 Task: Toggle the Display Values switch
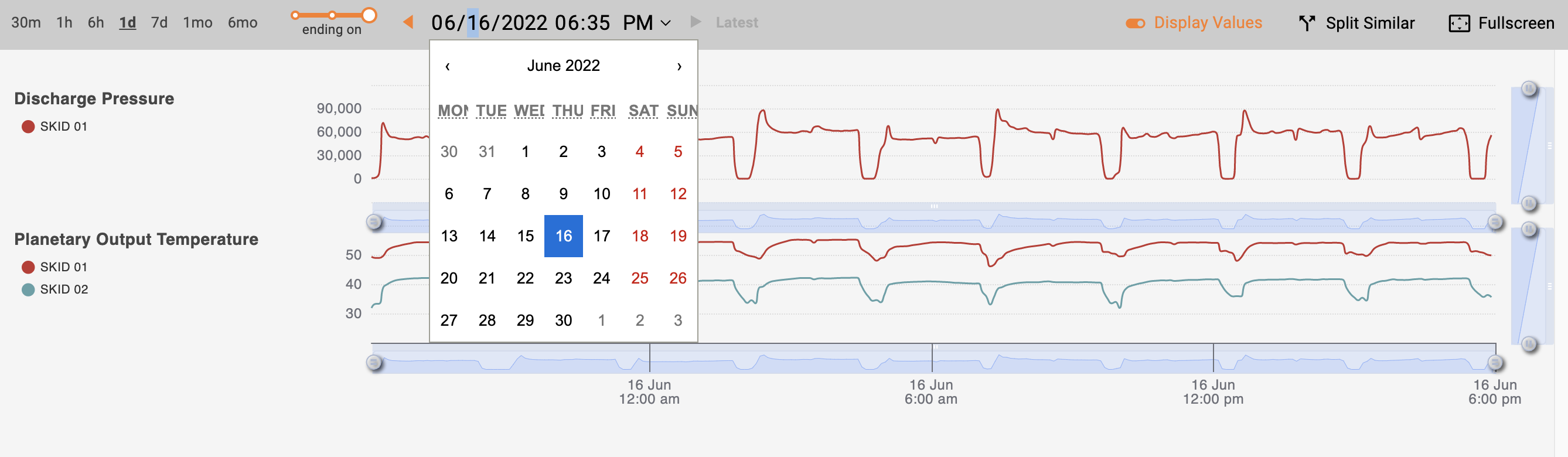pyautogui.click(x=1134, y=23)
